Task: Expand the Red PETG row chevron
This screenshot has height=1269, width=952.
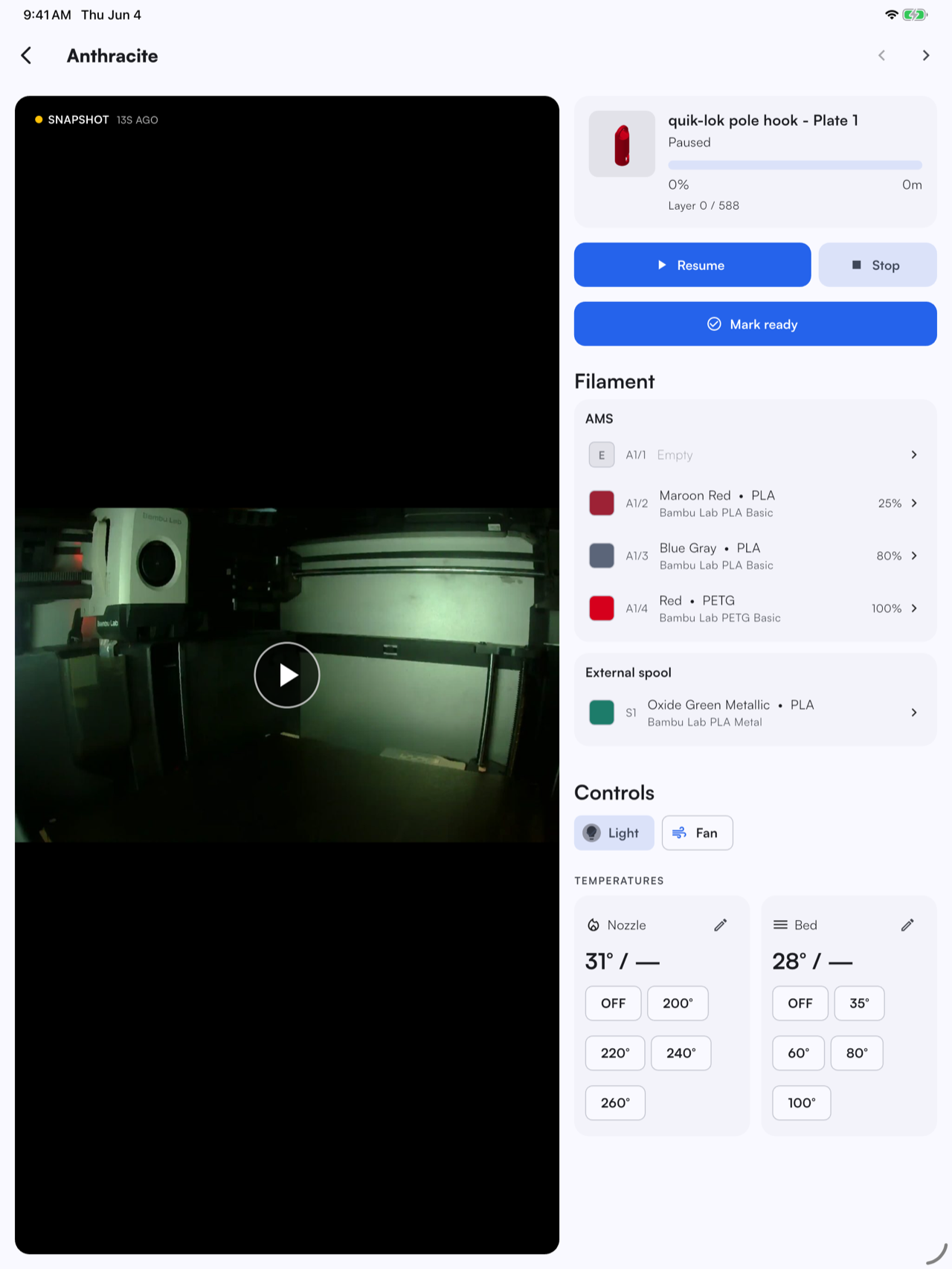Action: (x=914, y=608)
